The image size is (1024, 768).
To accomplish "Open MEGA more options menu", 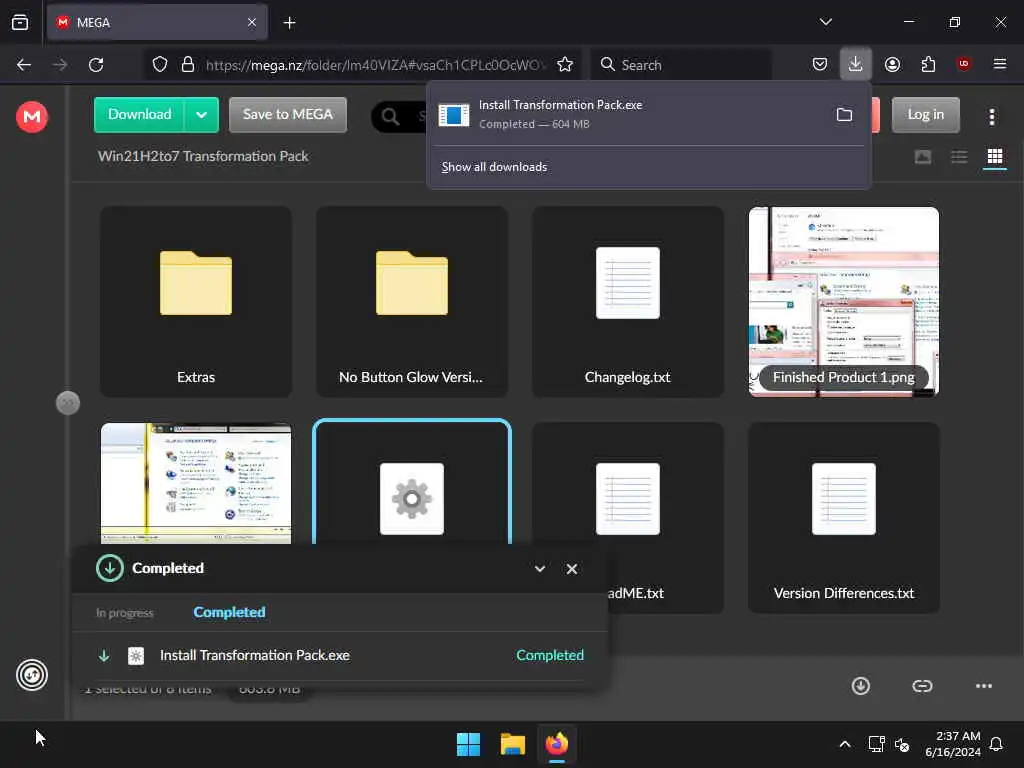I will click(x=992, y=117).
